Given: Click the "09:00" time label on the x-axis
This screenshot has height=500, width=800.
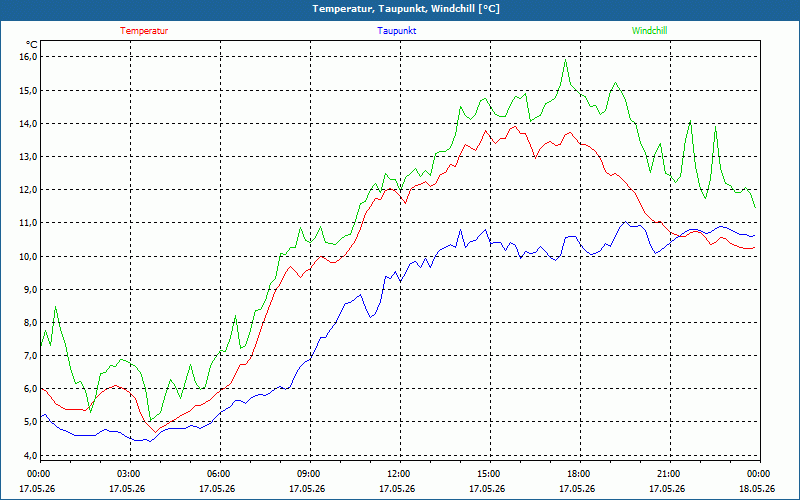Looking at the screenshot, I should pos(307,473).
